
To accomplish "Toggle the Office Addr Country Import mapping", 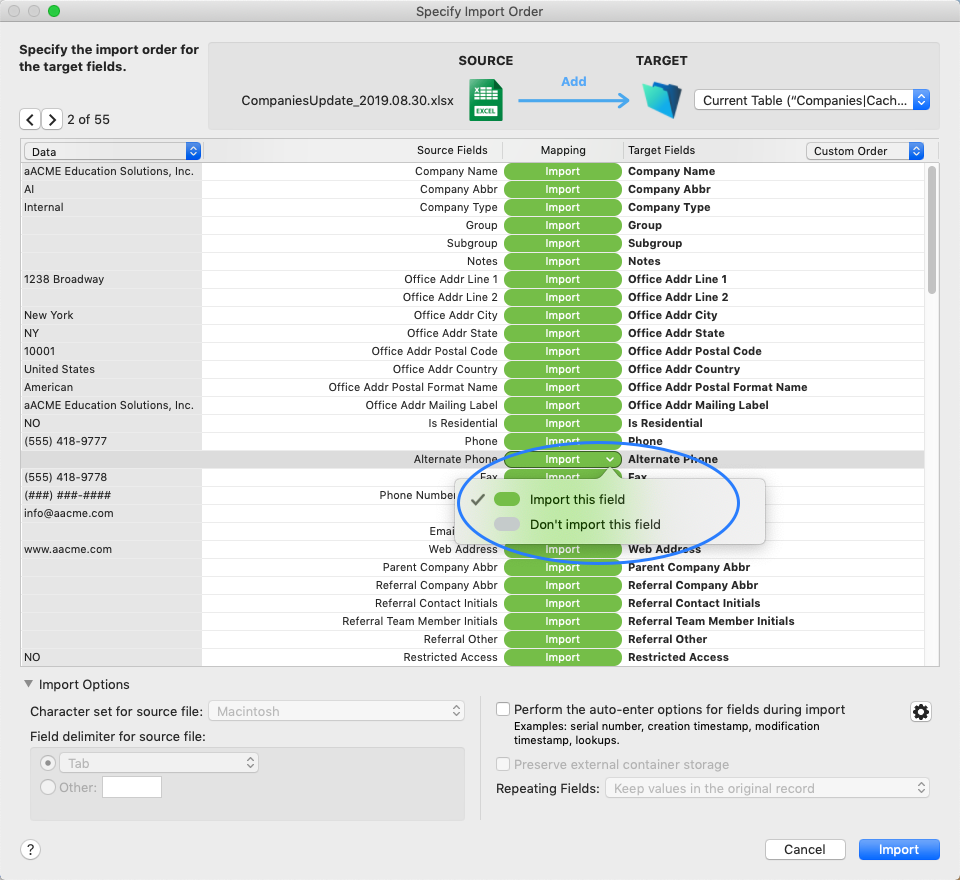I will tap(563, 369).
